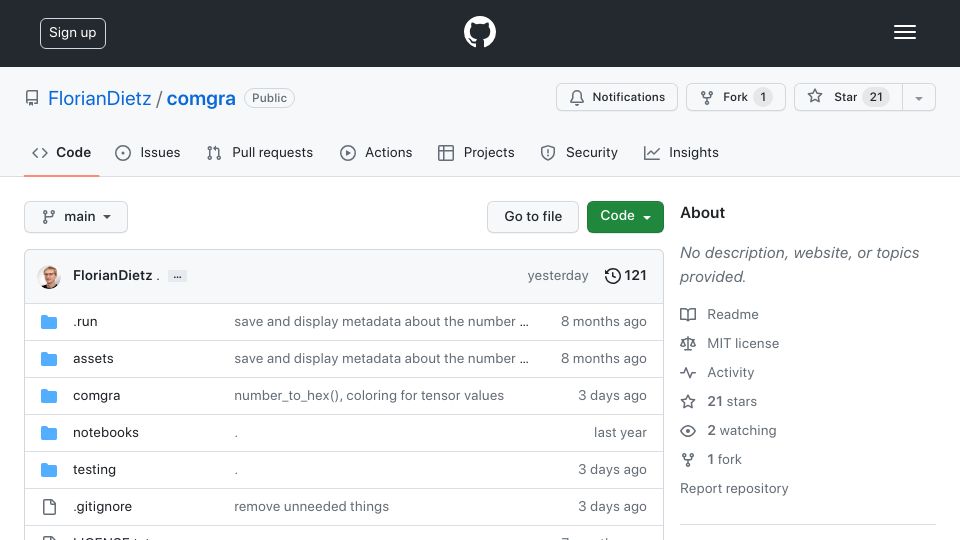Open the notebooks folder
The width and height of the screenshot is (960, 540).
(105, 433)
